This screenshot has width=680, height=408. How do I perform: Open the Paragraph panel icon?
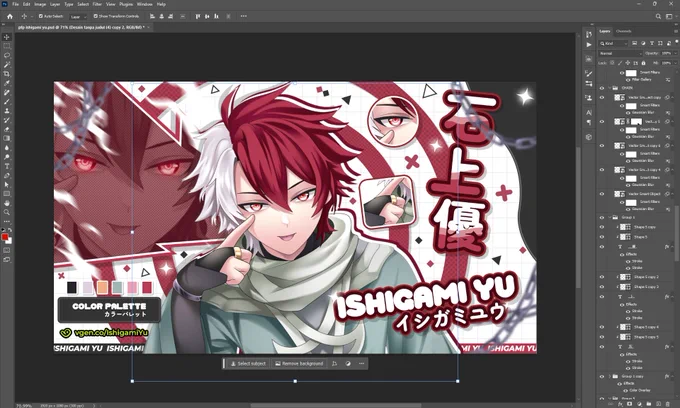coord(588,122)
